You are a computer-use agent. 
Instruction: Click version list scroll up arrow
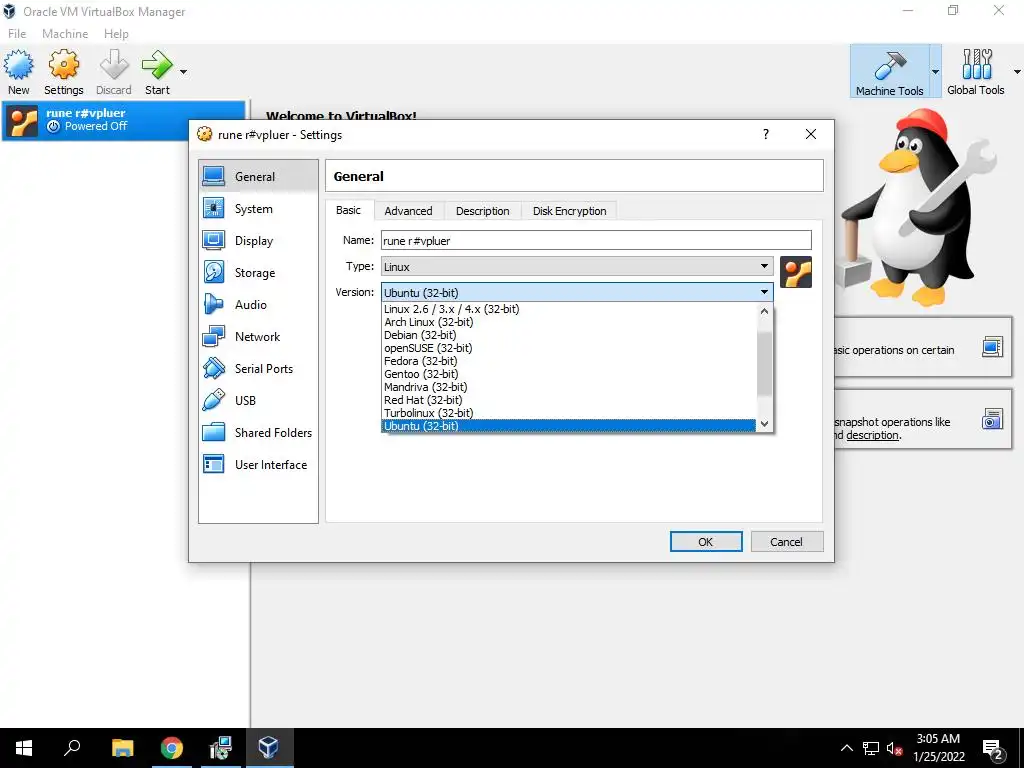(x=764, y=312)
